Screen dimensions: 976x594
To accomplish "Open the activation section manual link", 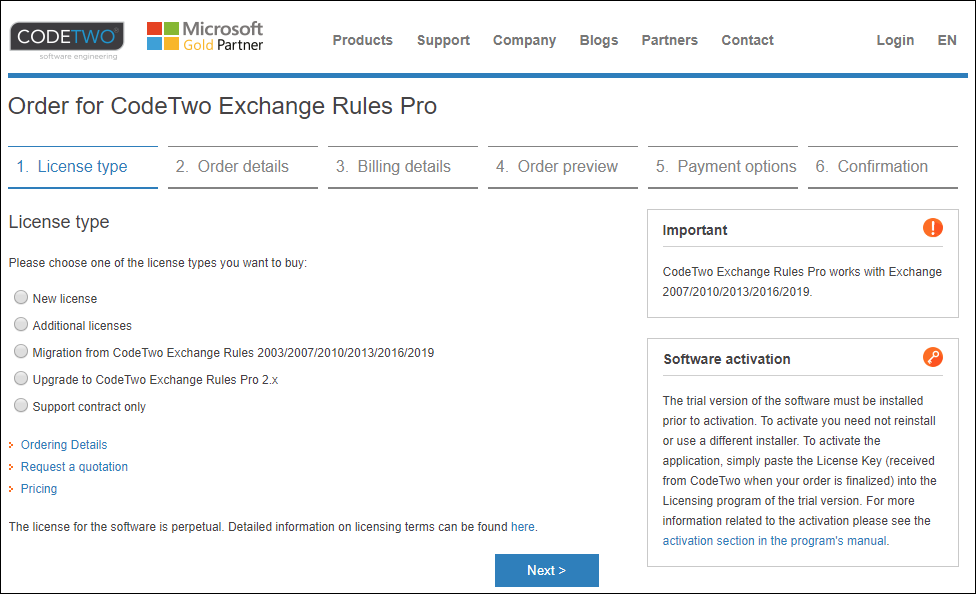I will [x=775, y=540].
